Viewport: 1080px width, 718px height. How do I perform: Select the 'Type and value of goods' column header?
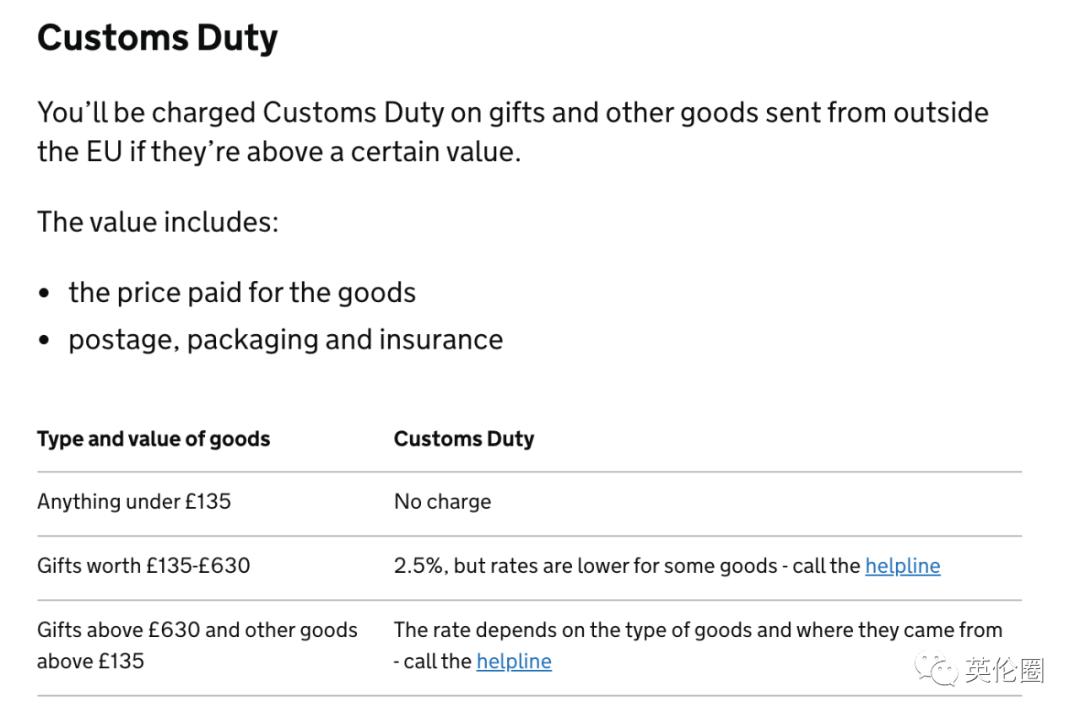pyautogui.click(x=153, y=439)
